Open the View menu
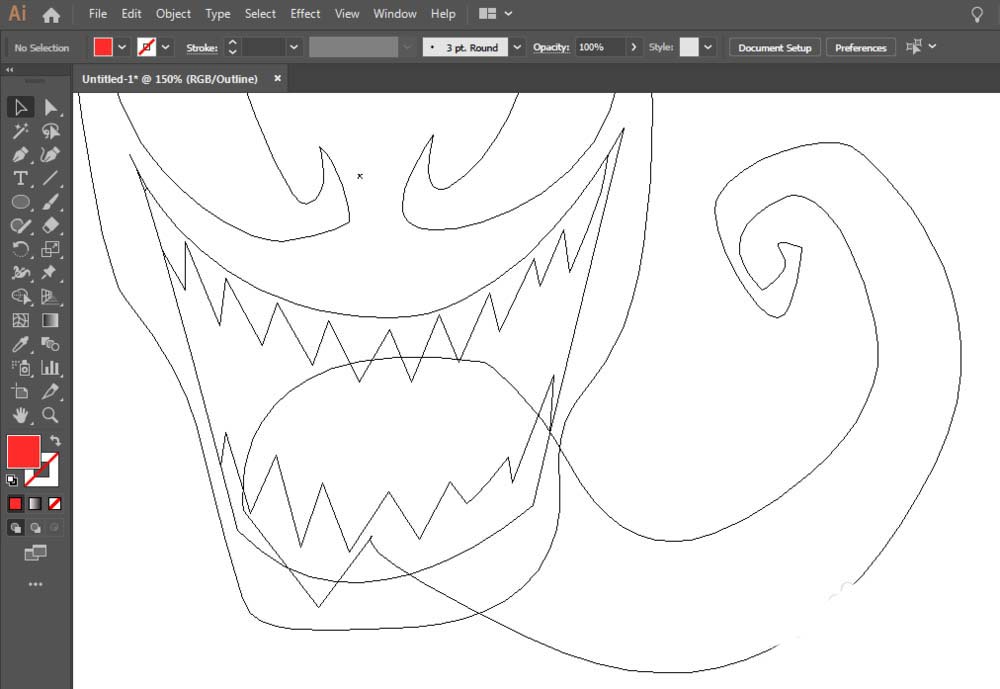Image resolution: width=1000 pixels, height=689 pixels. click(x=347, y=13)
